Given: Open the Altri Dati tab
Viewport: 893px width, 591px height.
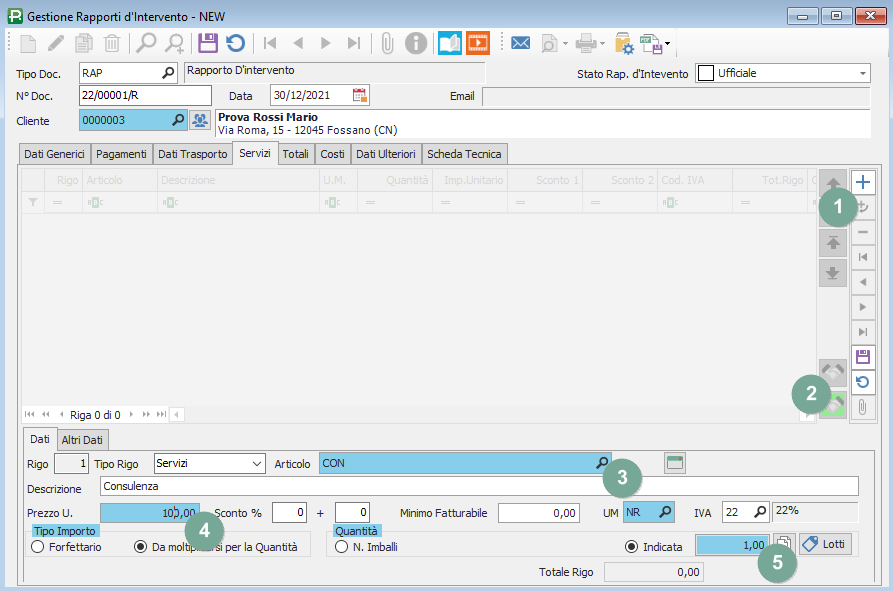Looking at the screenshot, I should click(83, 440).
